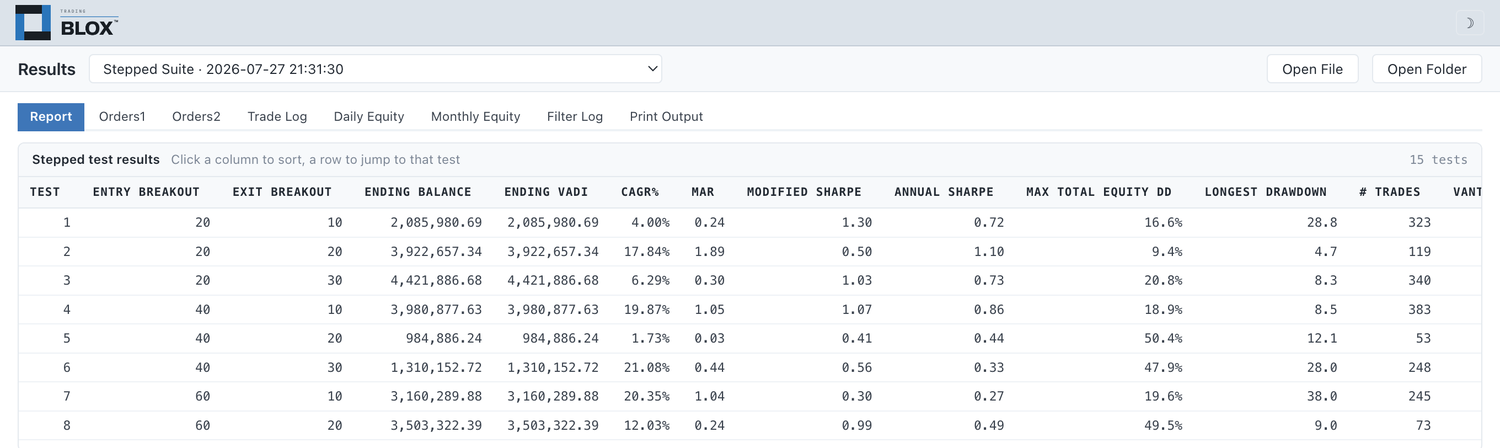Switch to the Filter Log tab
This screenshot has height=448, width=1500.
pos(575,117)
